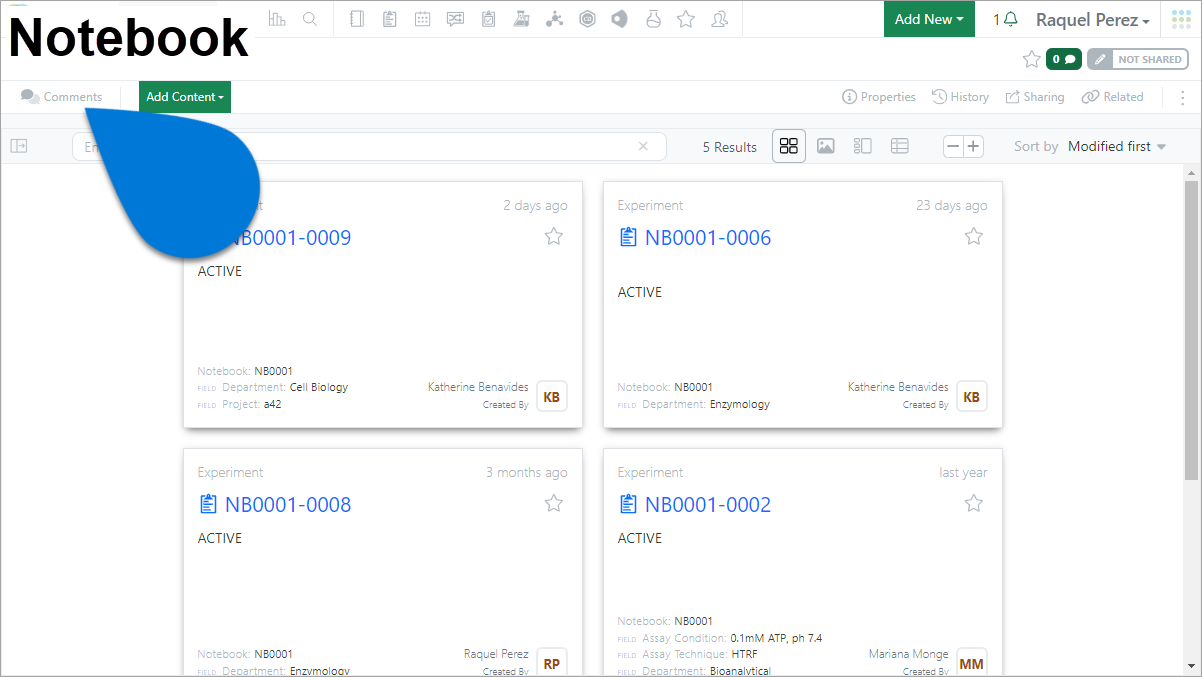Switch to card grid view
The width and height of the screenshot is (1202, 677).
pyautogui.click(x=789, y=146)
